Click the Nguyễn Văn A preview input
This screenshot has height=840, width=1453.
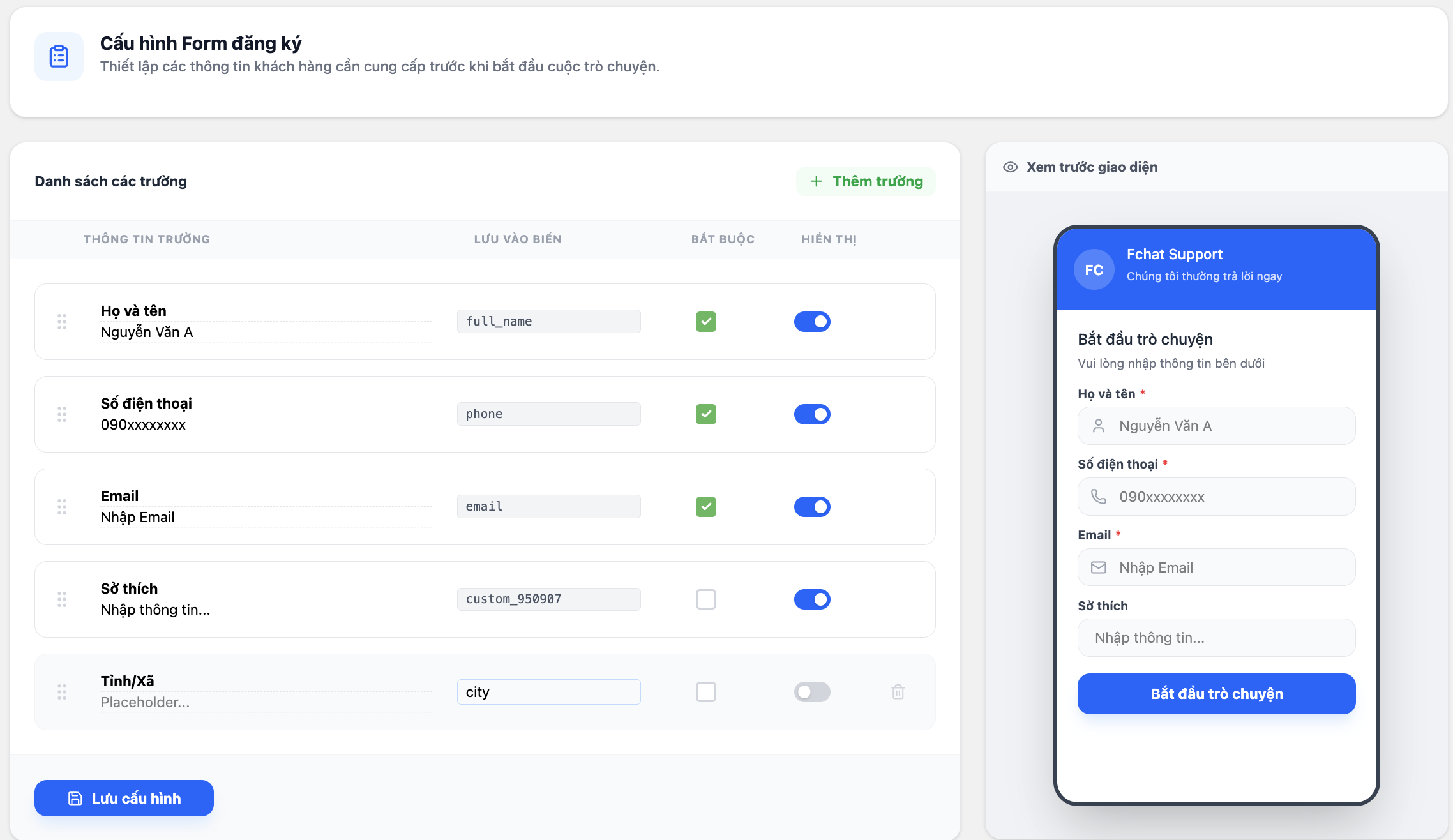(x=1216, y=426)
